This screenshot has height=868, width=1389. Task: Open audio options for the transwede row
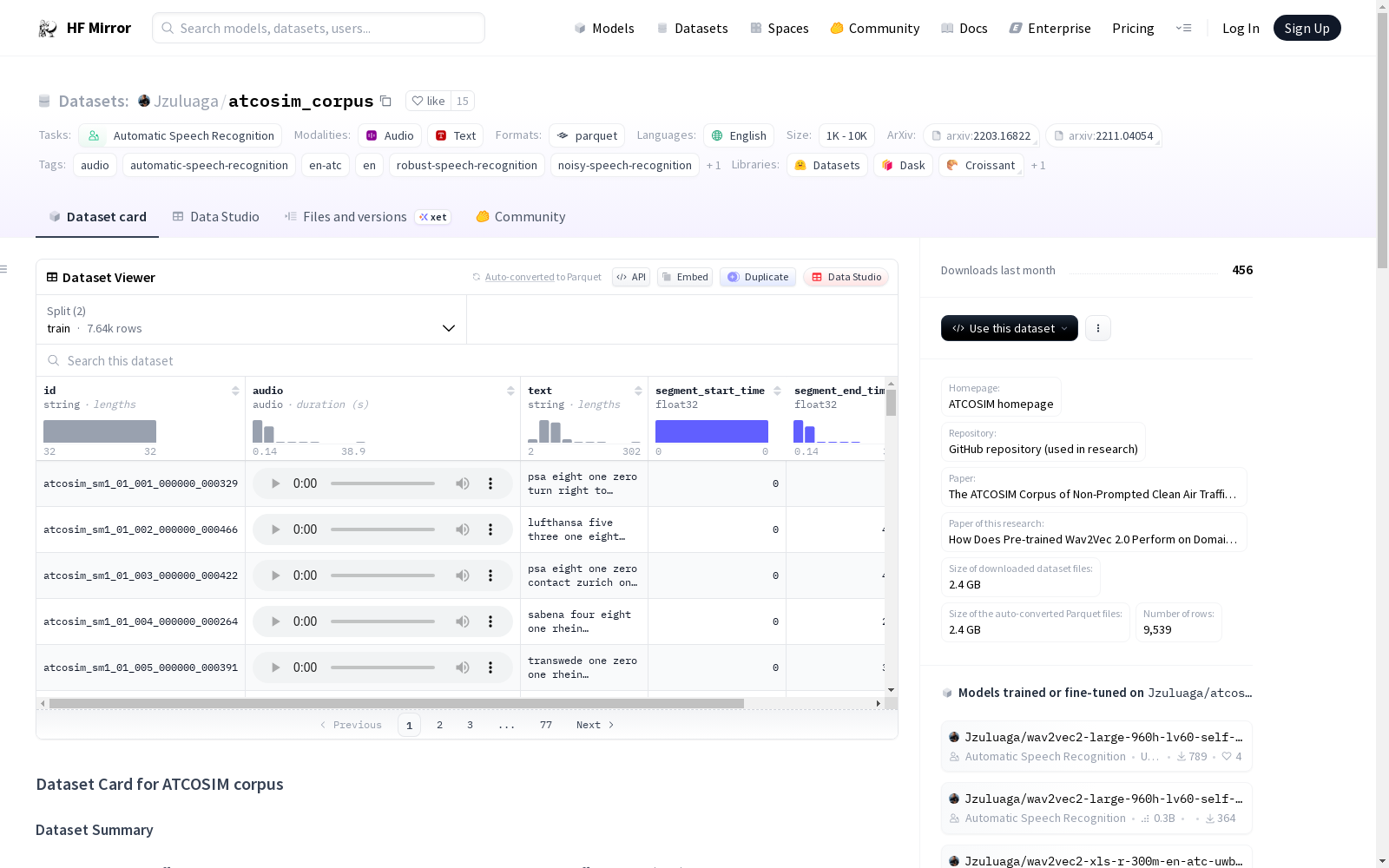(x=490, y=667)
